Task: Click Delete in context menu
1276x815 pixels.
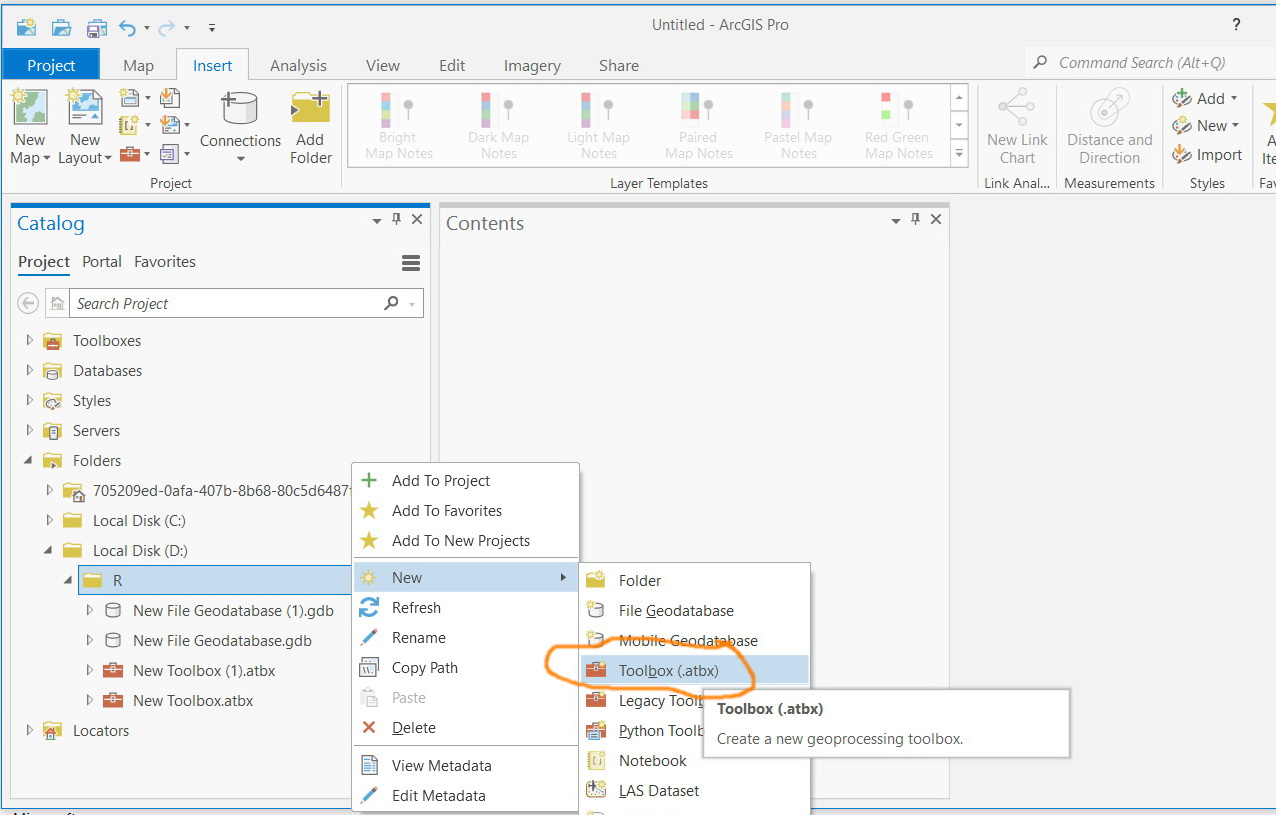Action: [466, 728]
